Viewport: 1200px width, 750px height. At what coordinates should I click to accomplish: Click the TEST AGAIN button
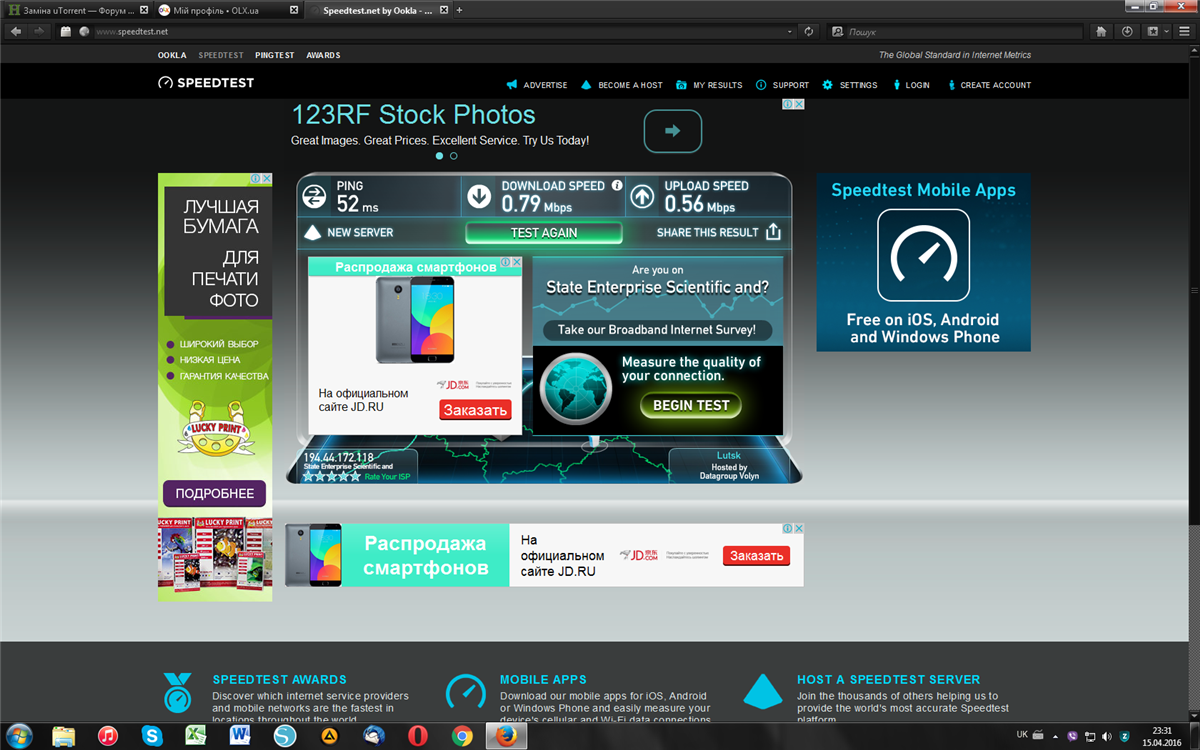pyautogui.click(x=544, y=232)
